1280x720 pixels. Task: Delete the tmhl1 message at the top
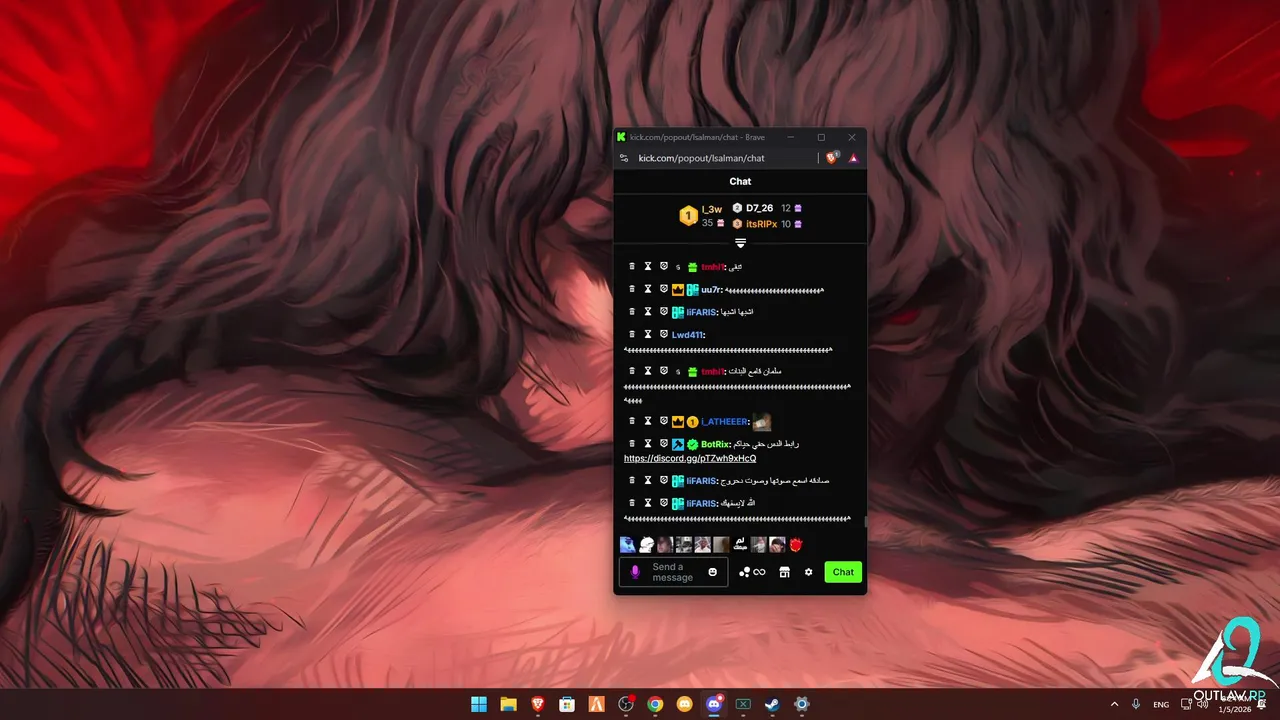(x=632, y=266)
